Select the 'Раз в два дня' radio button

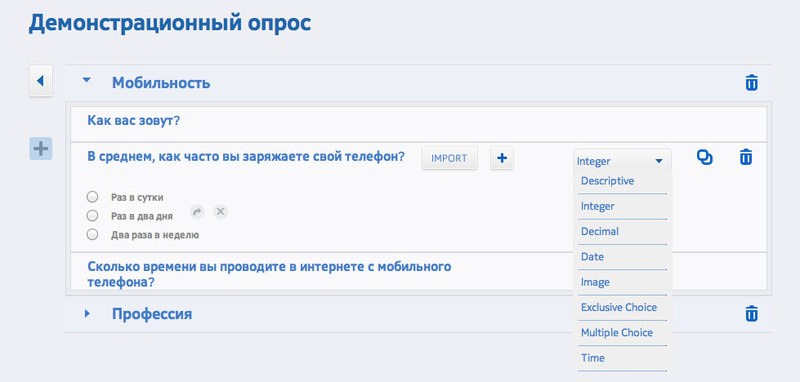click(92, 216)
